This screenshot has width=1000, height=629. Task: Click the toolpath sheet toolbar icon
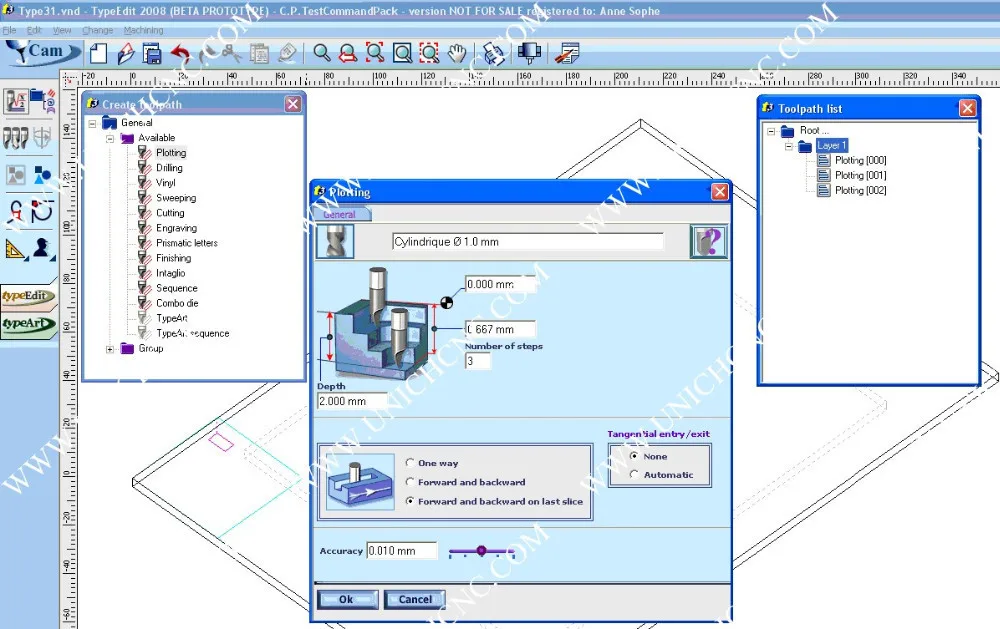[566, 54]
